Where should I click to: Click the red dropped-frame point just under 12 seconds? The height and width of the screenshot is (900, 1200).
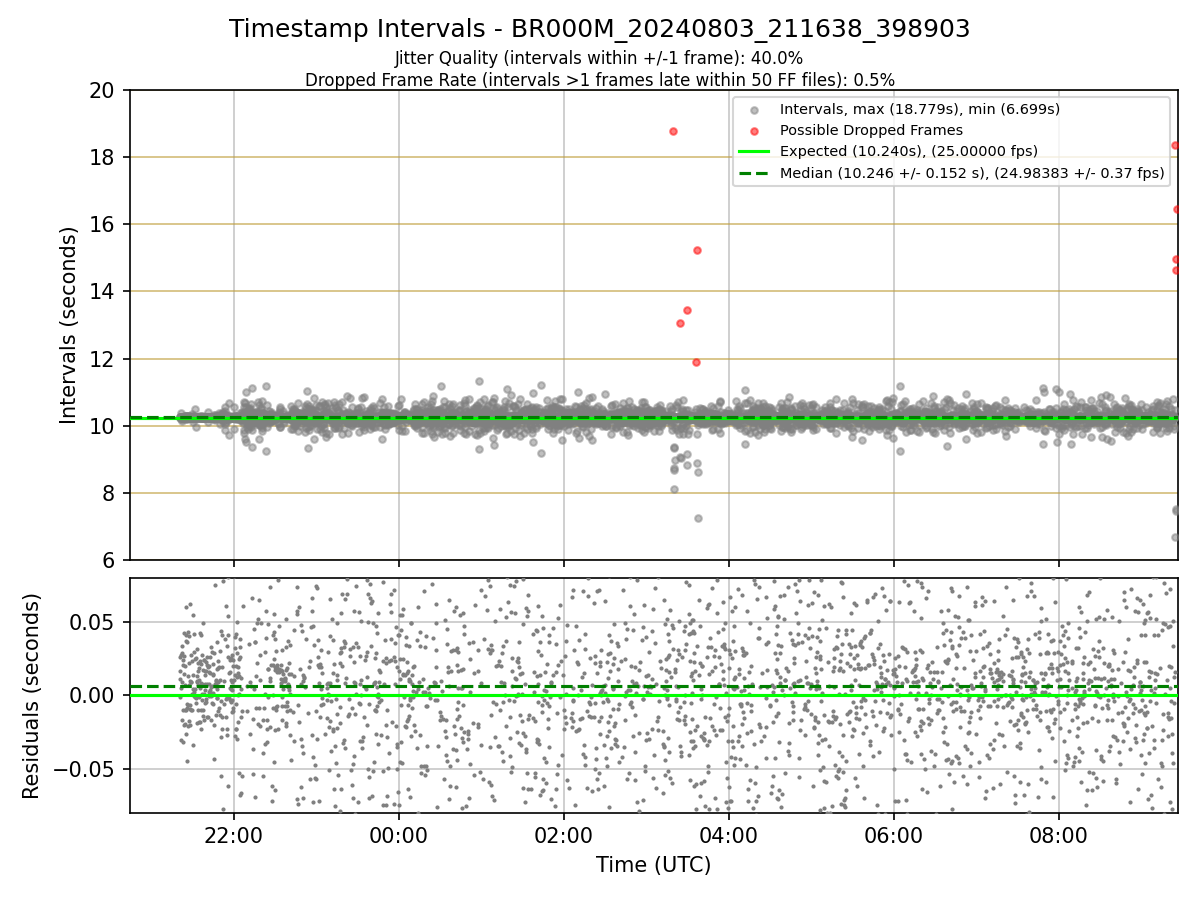[696, 362]
